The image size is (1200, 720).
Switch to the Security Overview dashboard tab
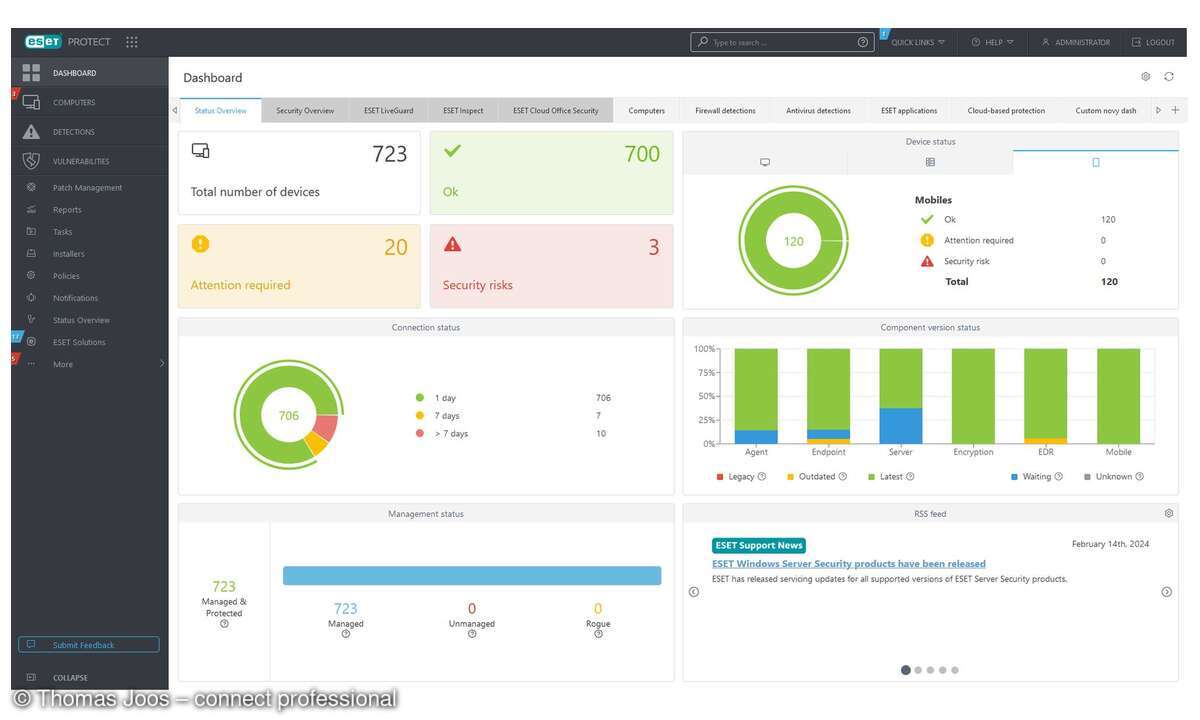304,110
